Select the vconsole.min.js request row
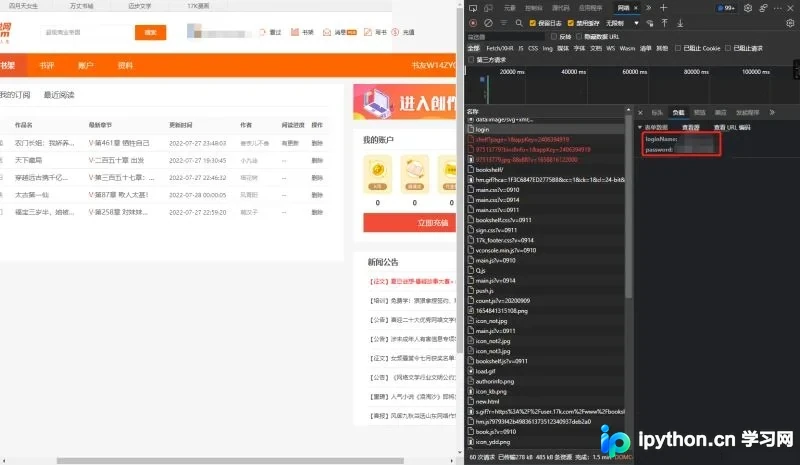 pos(545,251)
